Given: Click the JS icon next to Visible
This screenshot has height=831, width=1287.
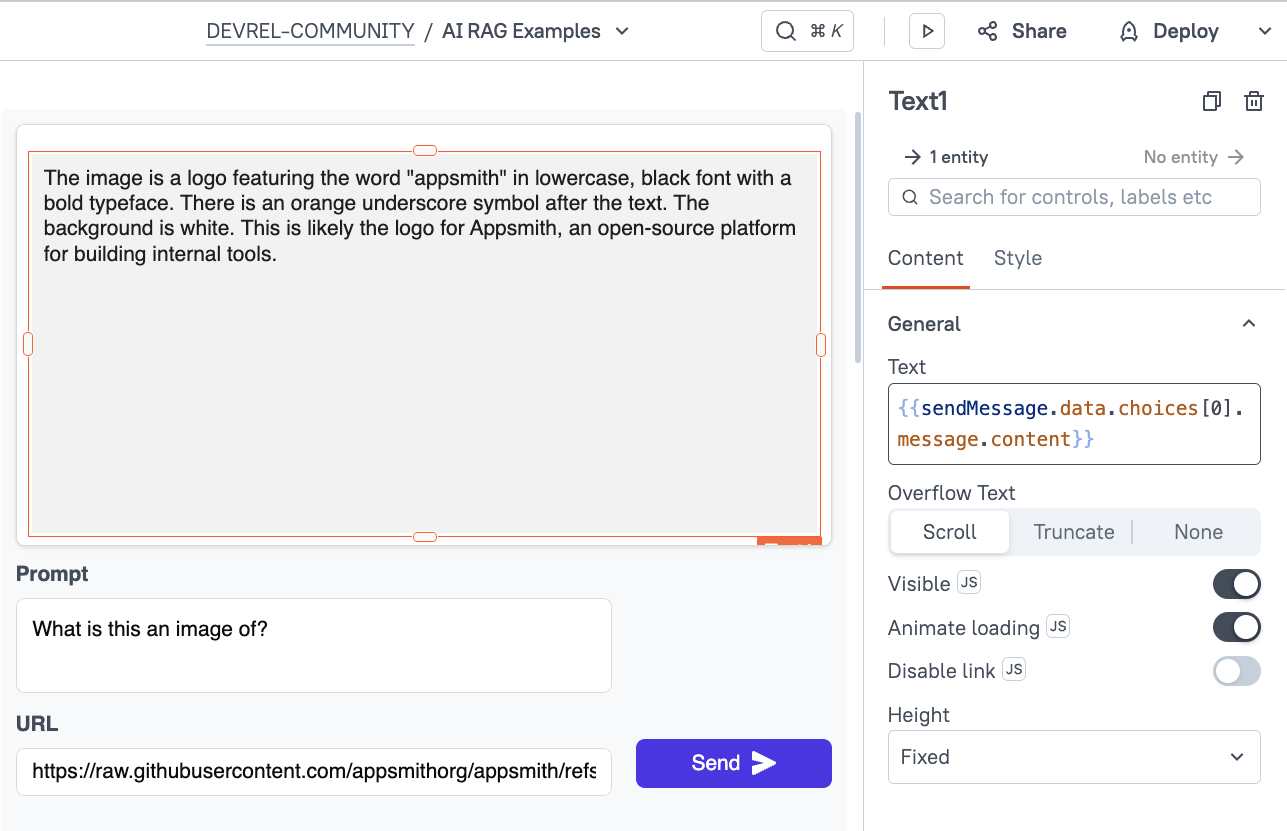Looking at the screenshot, I should [x=968, y=583].
